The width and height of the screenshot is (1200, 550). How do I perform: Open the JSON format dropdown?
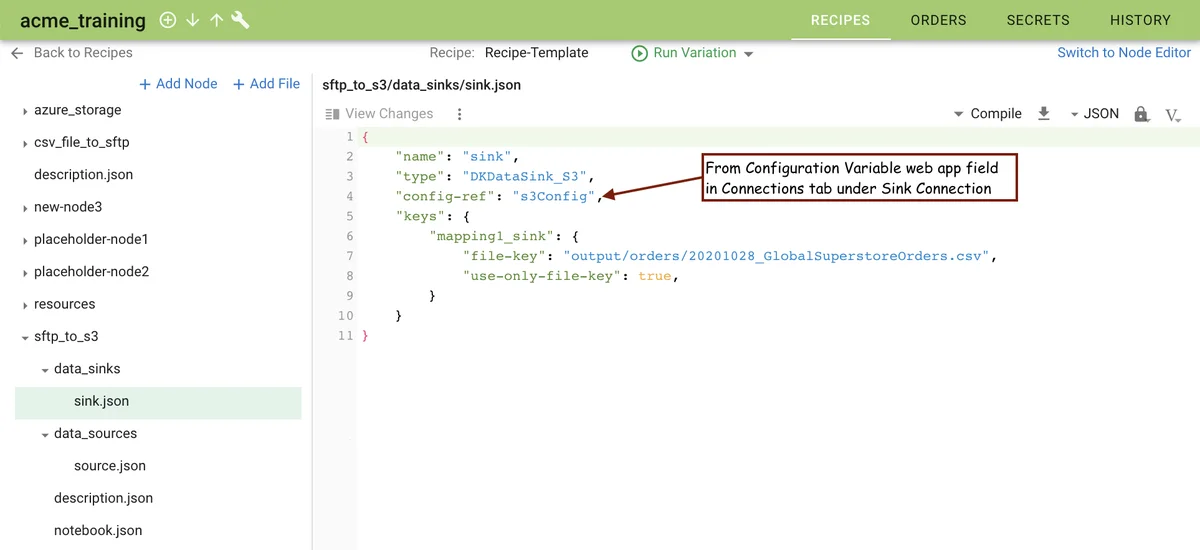[x=1094, y=114]
